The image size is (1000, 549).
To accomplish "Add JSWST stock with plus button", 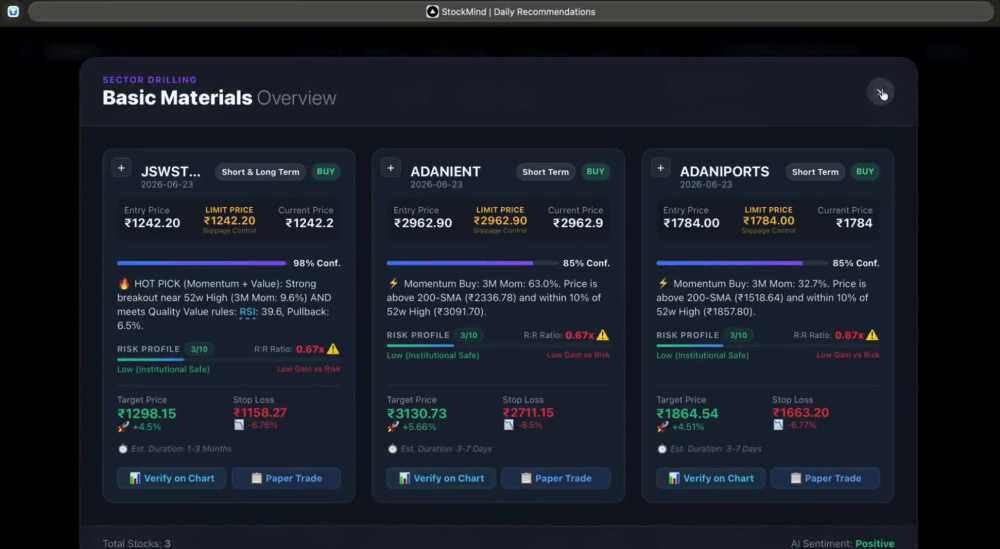I will (121, 168).
